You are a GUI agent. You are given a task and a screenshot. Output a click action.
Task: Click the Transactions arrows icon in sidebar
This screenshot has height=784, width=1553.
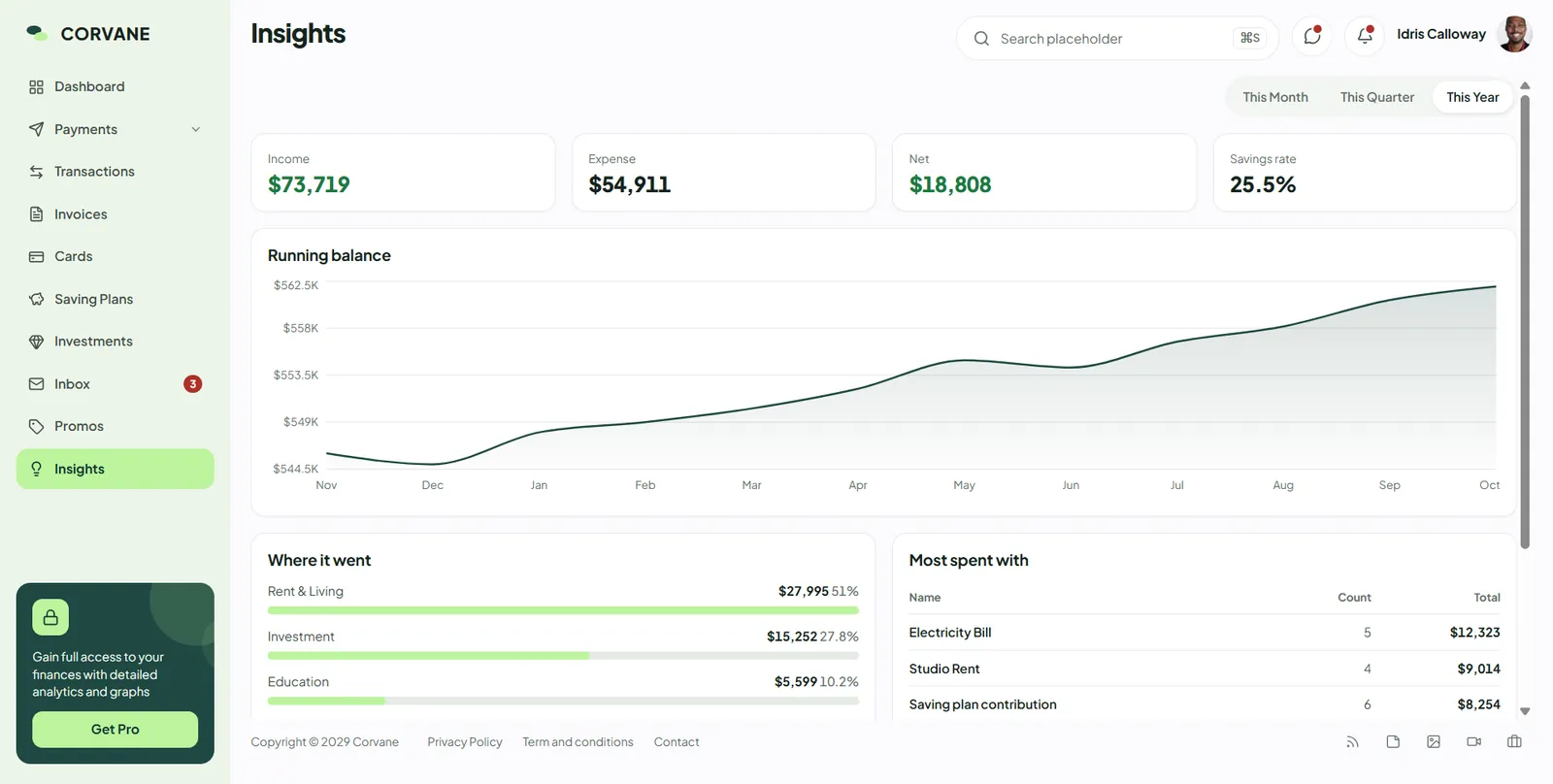coord(37,172)
